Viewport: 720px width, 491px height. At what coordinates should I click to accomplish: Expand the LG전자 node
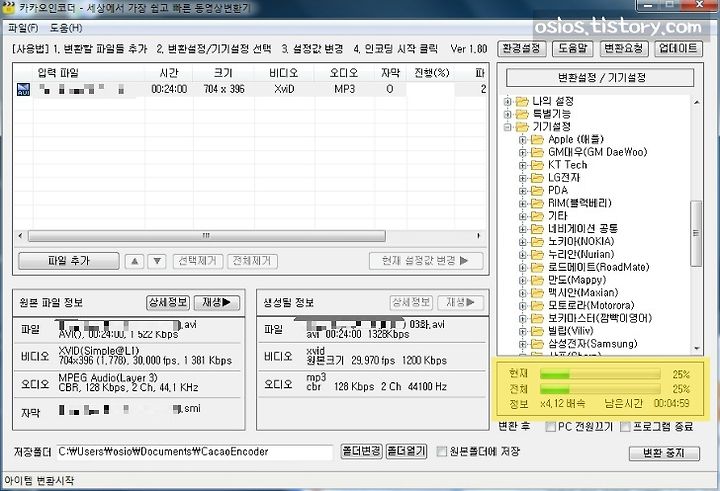[x=523, y=178]
